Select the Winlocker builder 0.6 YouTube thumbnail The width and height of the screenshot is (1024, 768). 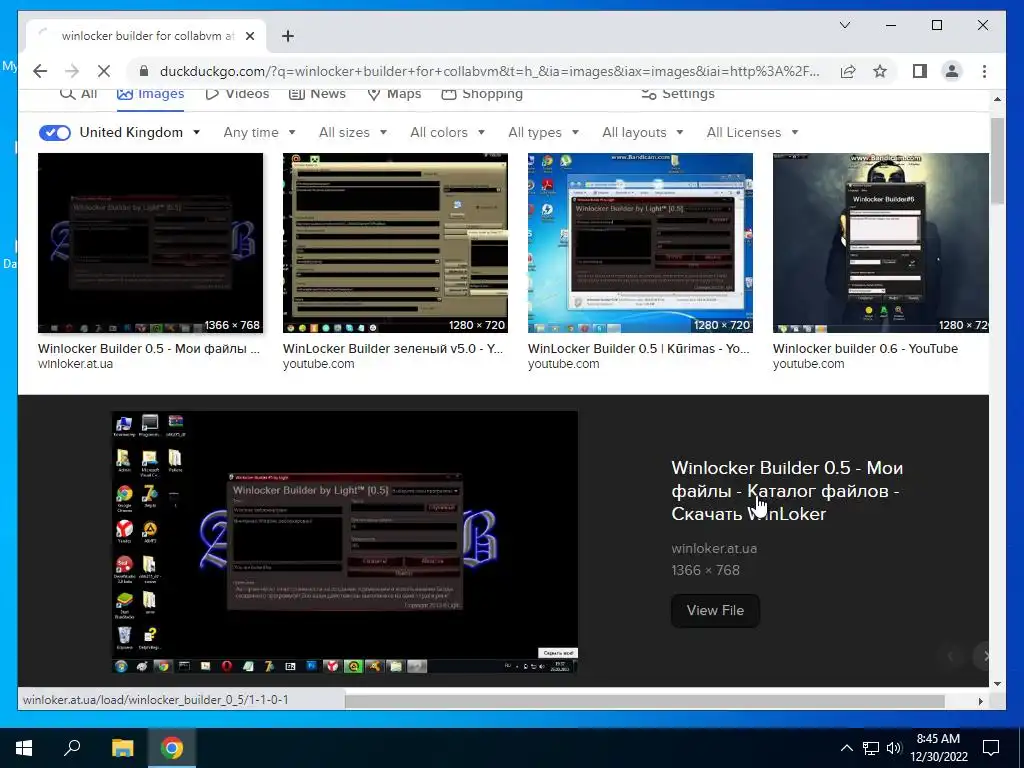pyautogui.click(x=881, y=243)
